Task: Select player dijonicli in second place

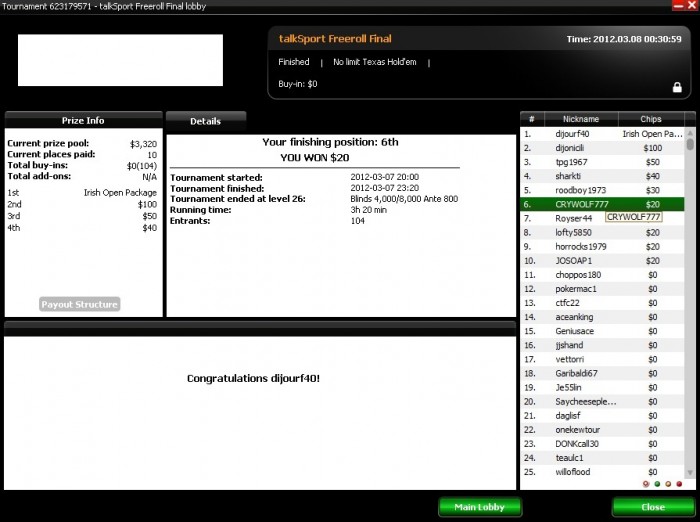Action: click(x=602, y=148)
